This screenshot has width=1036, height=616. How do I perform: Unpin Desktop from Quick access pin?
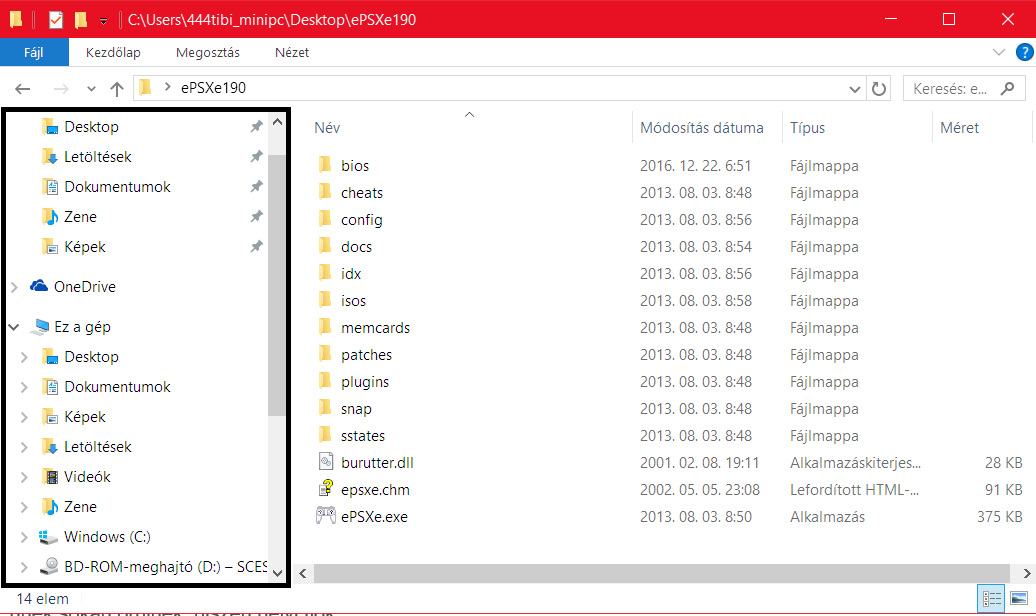tap(256, 126)
